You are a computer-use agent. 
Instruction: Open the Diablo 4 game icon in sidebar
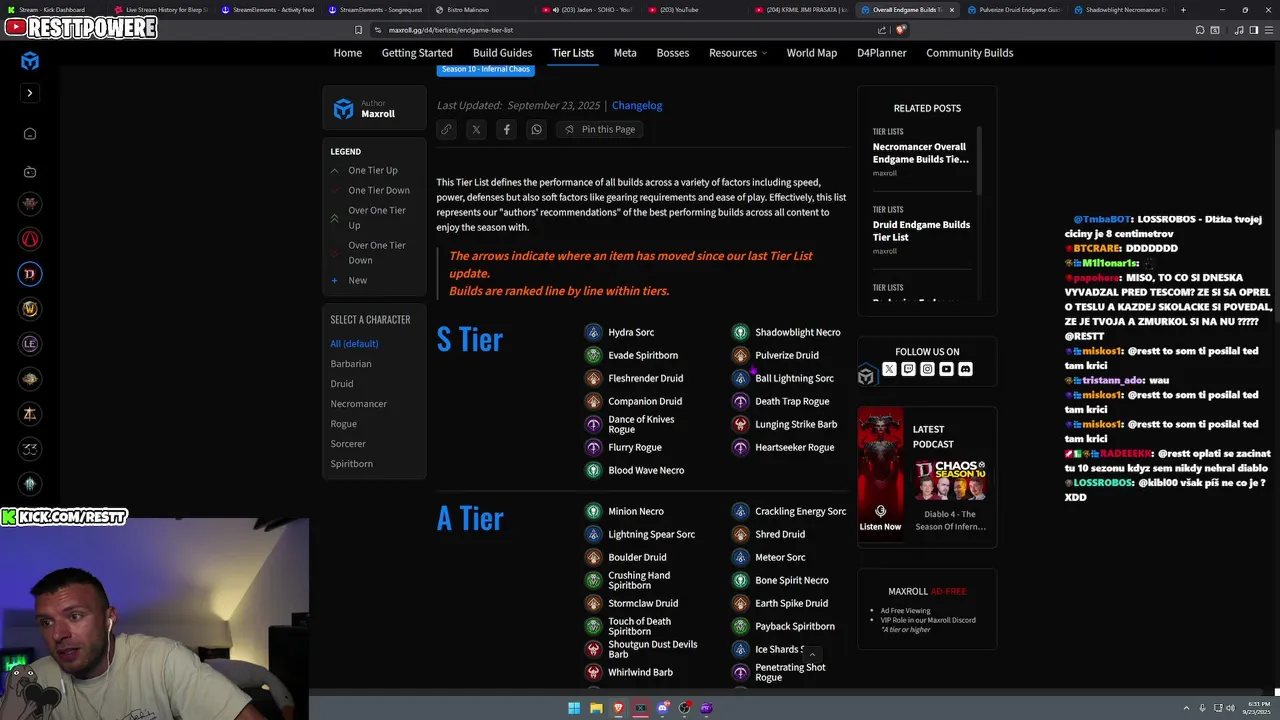pyautogui.click(x=30, y=274)
